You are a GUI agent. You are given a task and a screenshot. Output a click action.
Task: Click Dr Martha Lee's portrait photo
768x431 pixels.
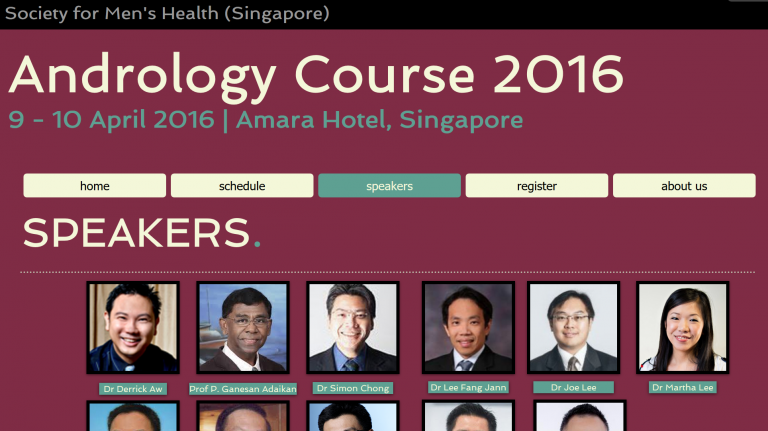(683, 327)
